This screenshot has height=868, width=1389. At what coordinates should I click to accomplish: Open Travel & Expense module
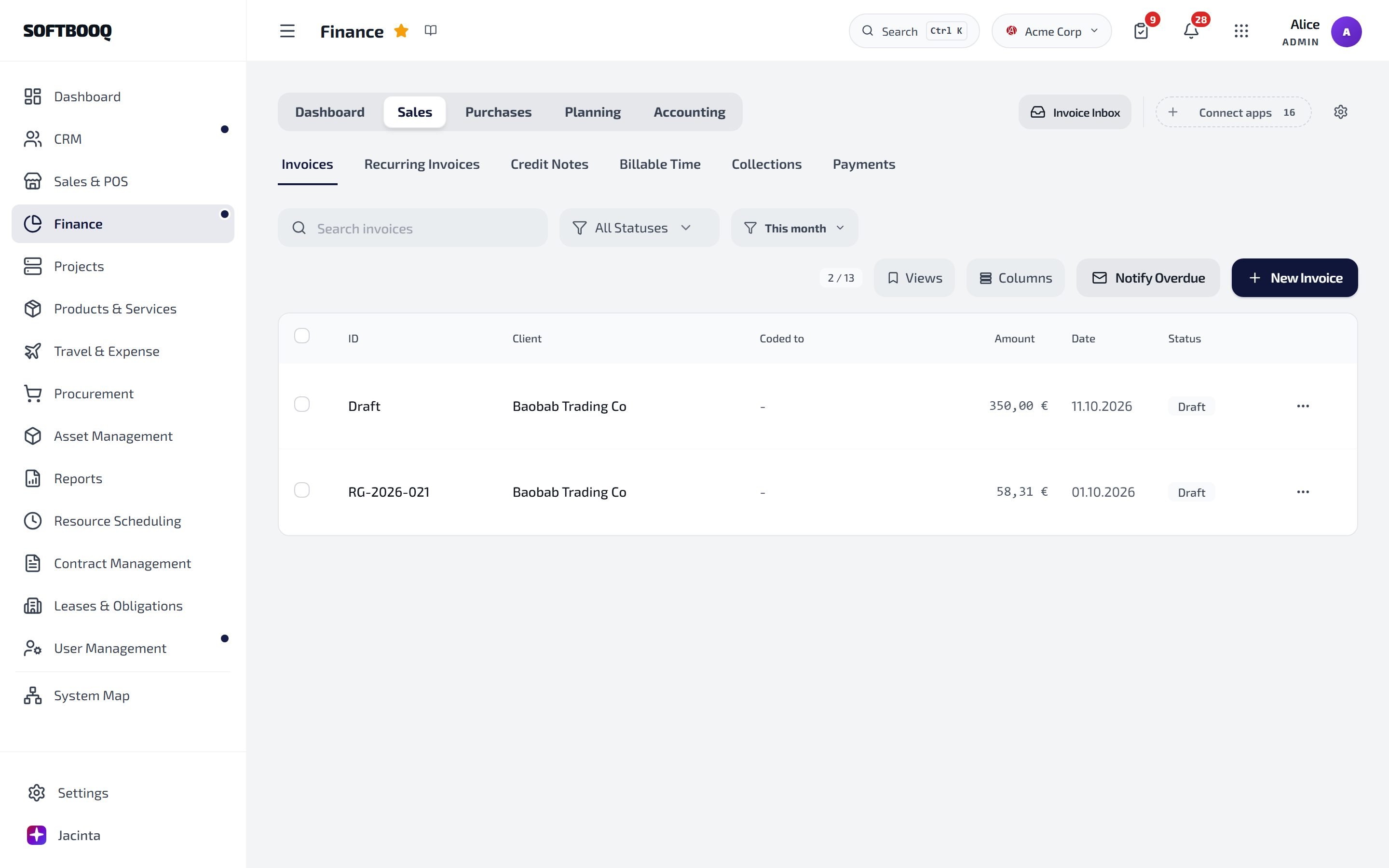tap(123, 352)
